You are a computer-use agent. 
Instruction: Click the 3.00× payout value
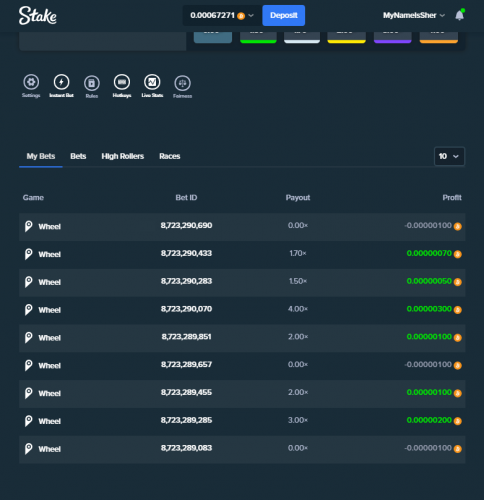[x=298, y=420]
